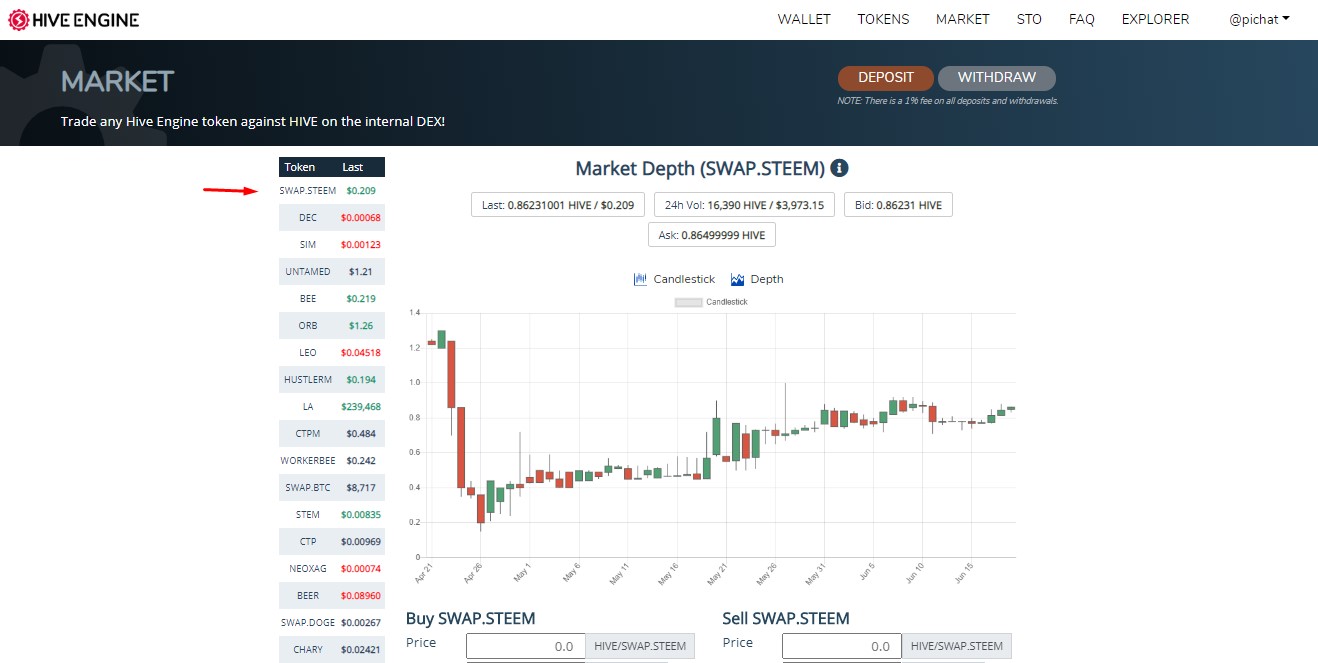Select the SWAP.BTC token row
This screenshot has width=1318, height=663.
pyautogui.click(x=332, y=487)
